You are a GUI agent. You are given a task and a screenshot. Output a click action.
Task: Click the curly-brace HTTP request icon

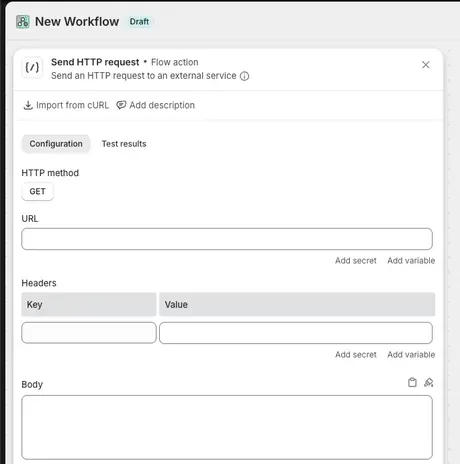tap(32, 67)
